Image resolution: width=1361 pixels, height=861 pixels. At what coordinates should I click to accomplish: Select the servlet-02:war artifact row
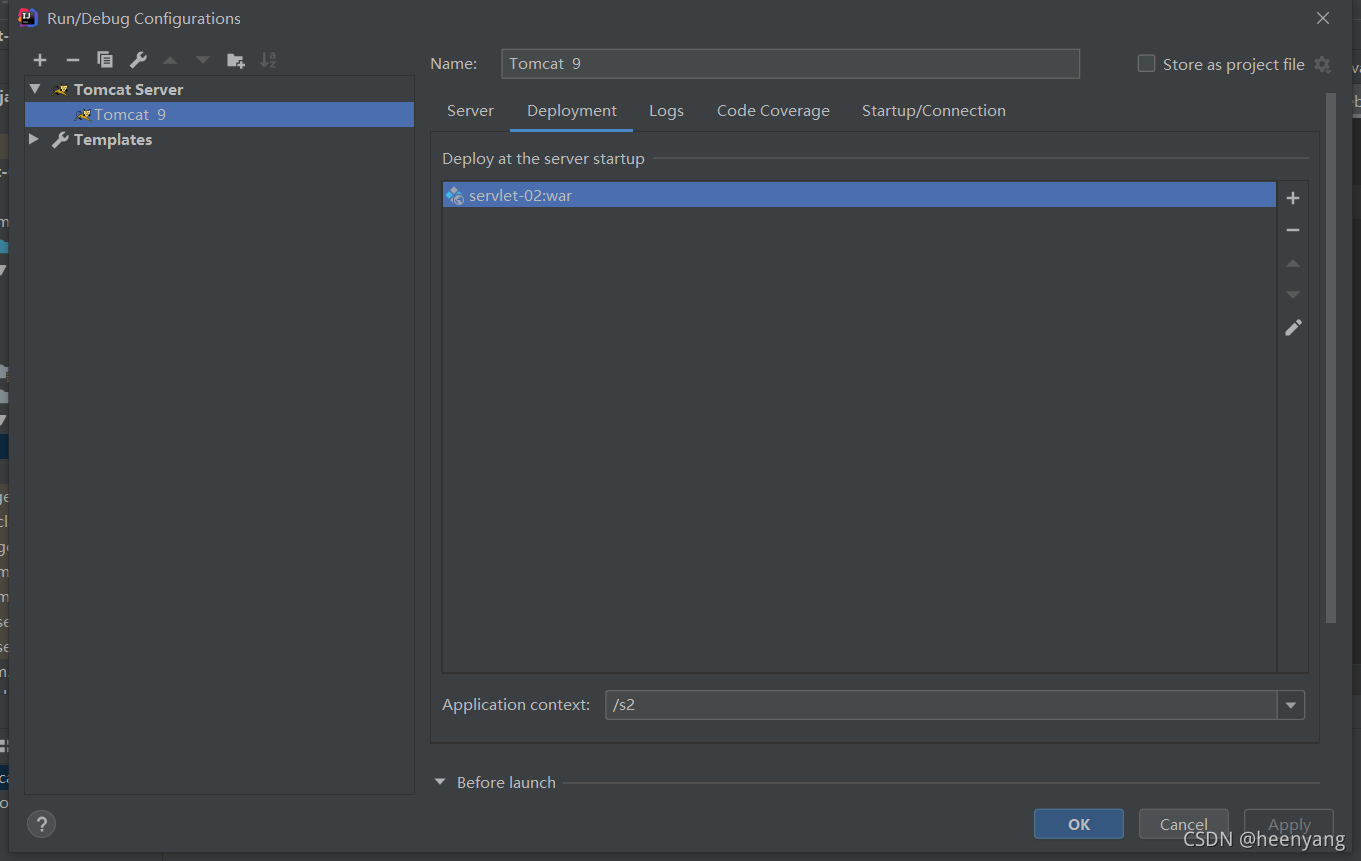859,195
